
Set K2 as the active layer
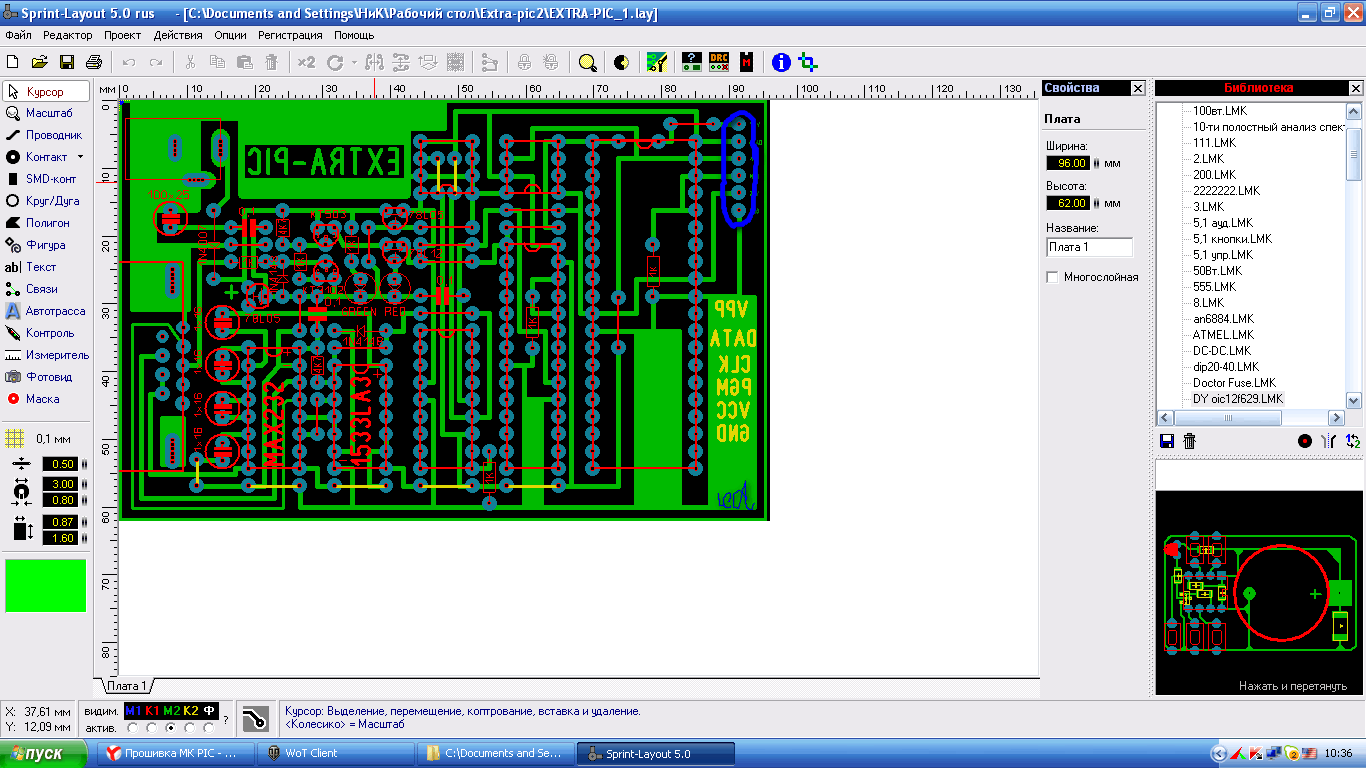[x=190, y=727]
